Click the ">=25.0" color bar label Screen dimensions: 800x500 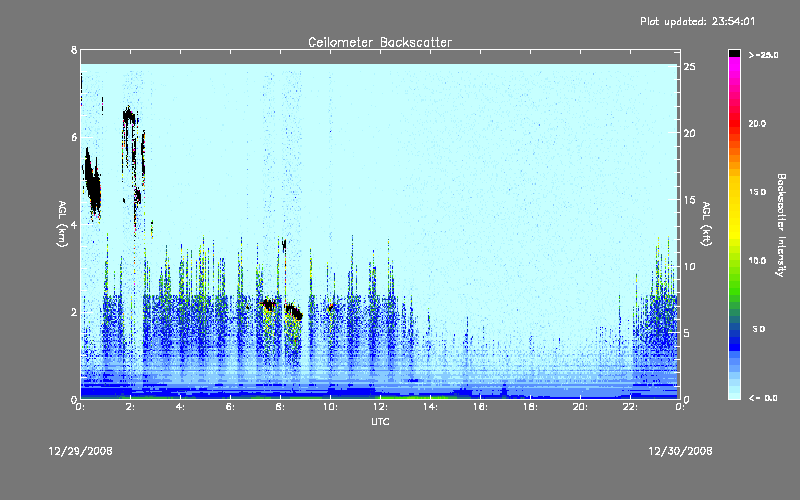(763, 55)
